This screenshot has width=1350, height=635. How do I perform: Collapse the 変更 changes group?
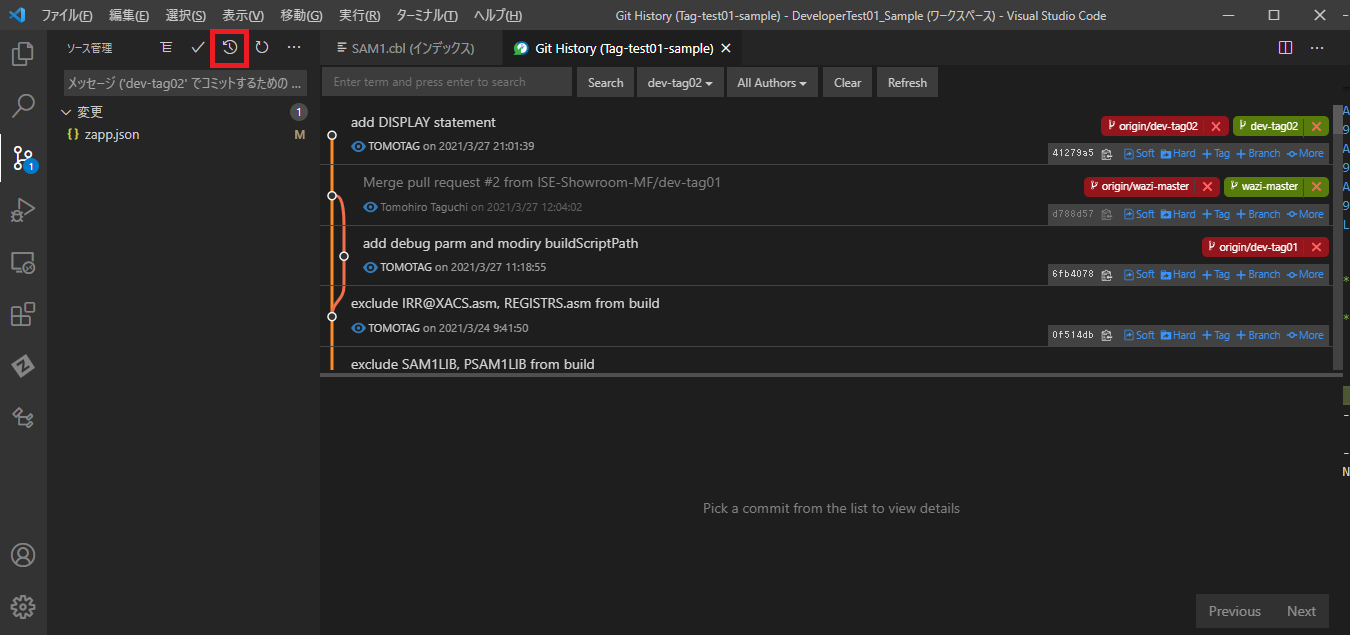[66, 112]
